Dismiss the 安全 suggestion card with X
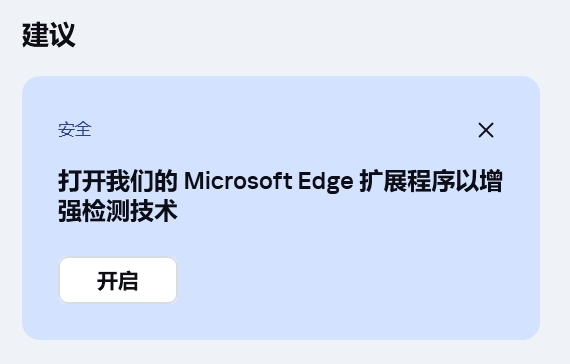 point(486,130)
